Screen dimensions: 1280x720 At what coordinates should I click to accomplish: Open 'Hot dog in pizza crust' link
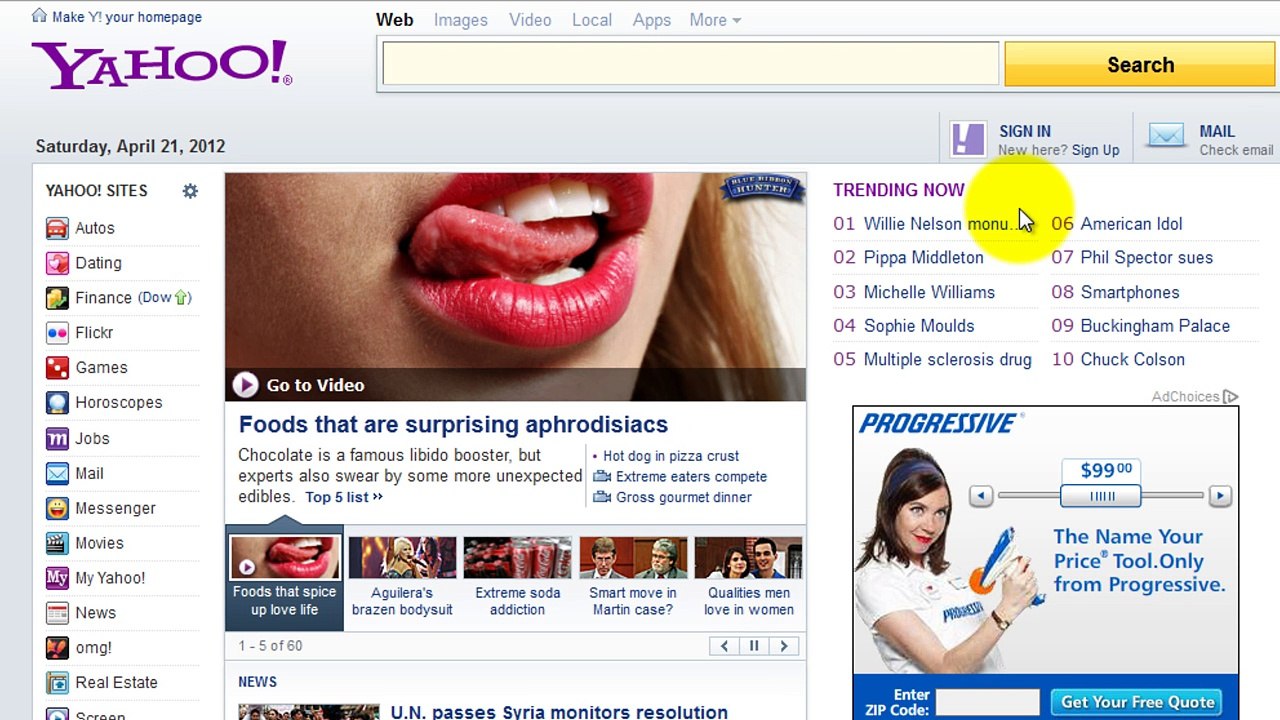tap(671, 456)
